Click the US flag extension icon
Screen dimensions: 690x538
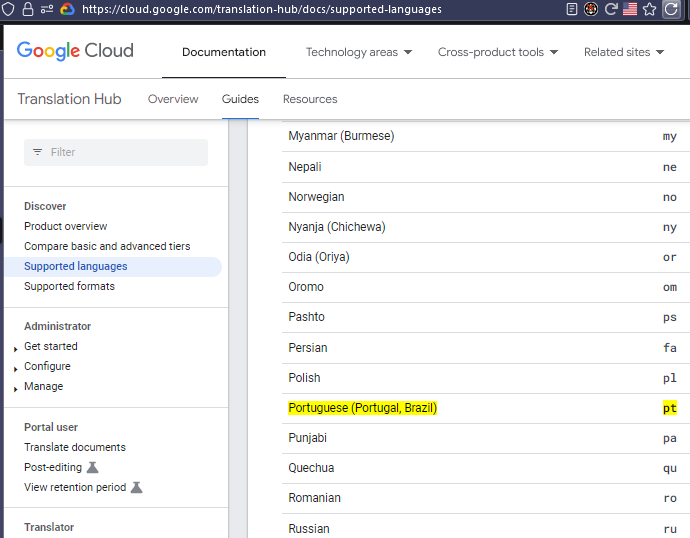(630, 9)
